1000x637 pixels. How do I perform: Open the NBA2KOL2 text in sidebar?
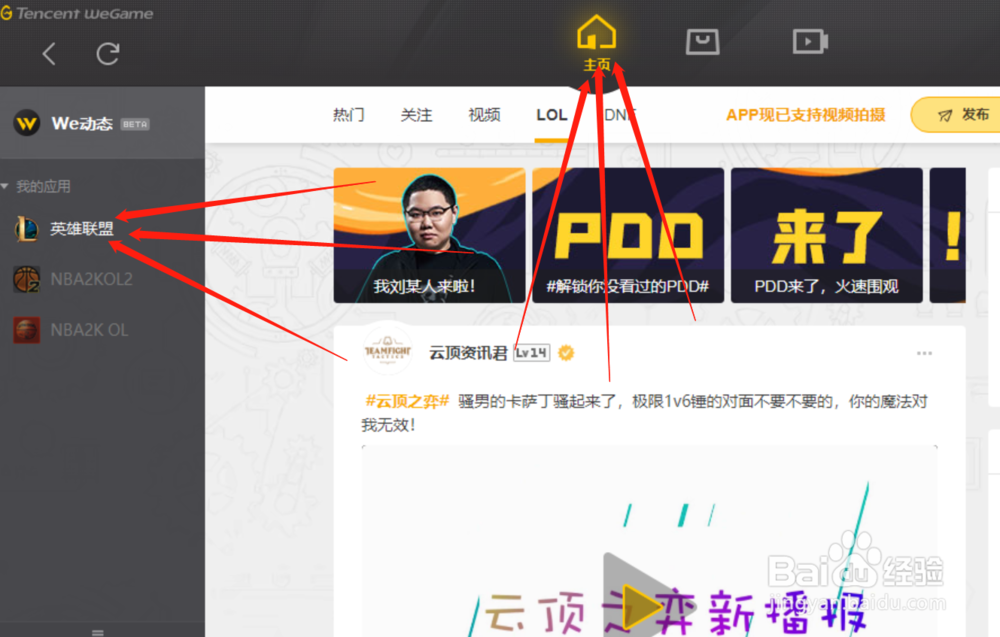(x=92, y=279)
